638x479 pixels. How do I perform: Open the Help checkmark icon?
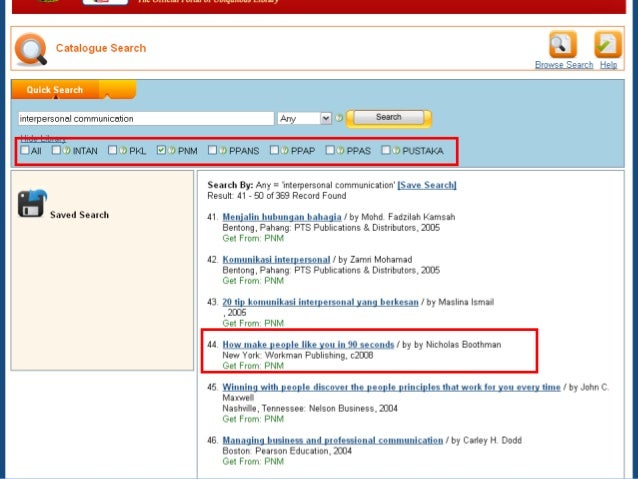(x=608, y=44)
